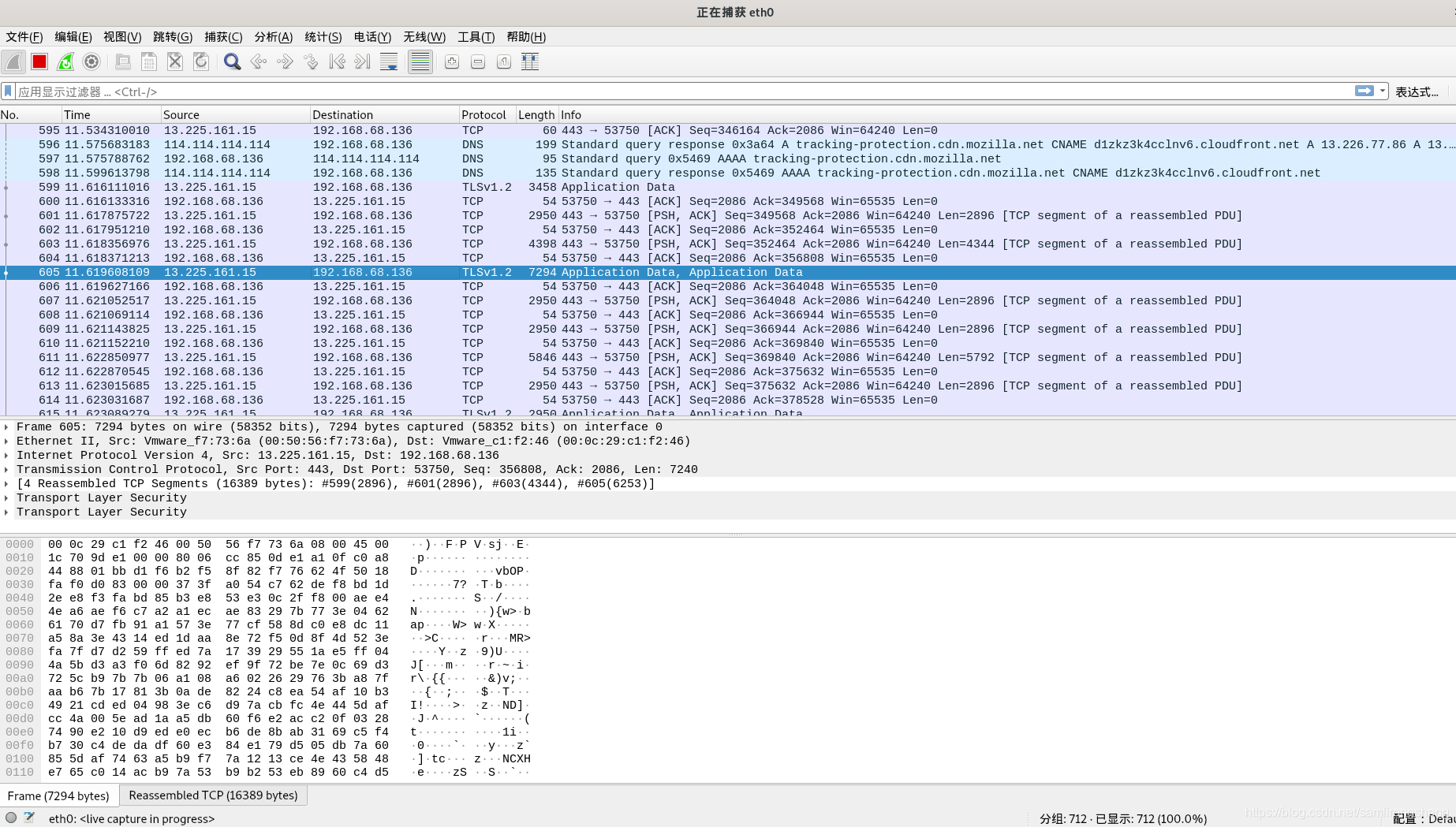Go forward to next packet arrow
The image size is (1456, 827).
pyautogui.click(x=285, y=61)
